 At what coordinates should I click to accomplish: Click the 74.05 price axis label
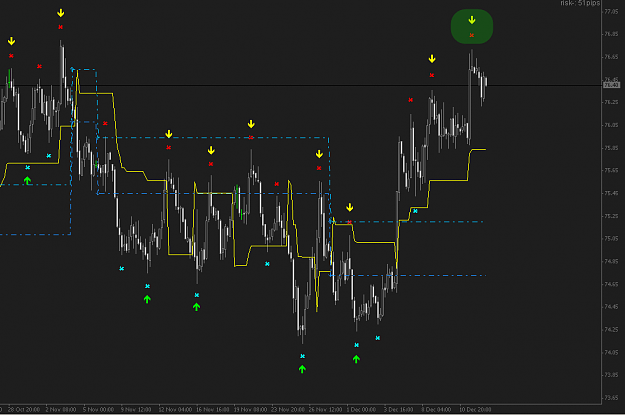pos(611,352)
